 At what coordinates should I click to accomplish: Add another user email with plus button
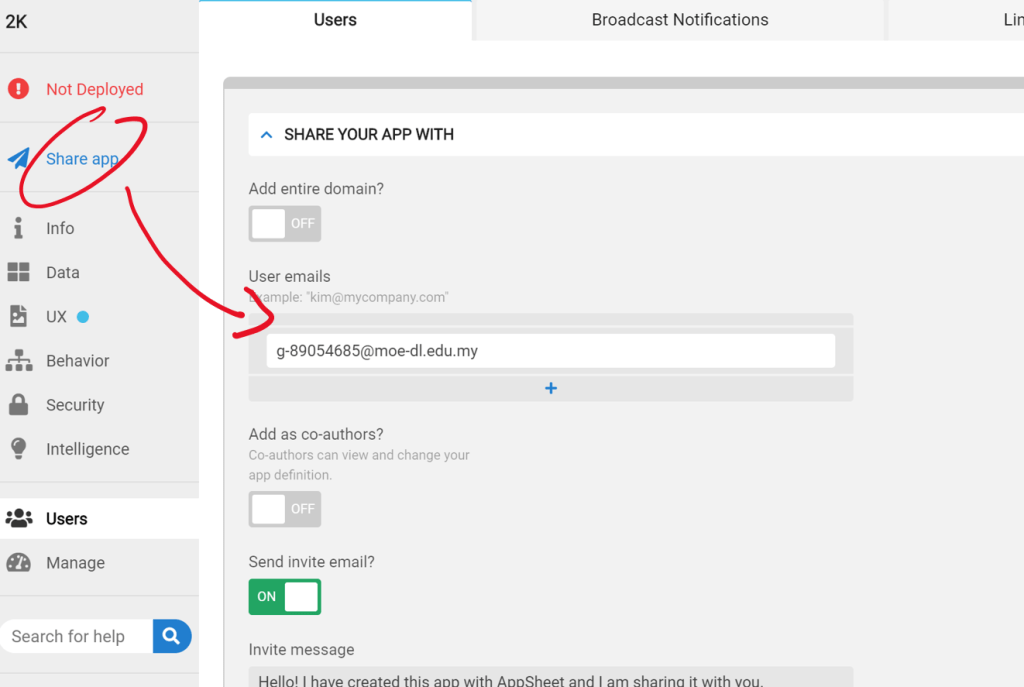550,388
